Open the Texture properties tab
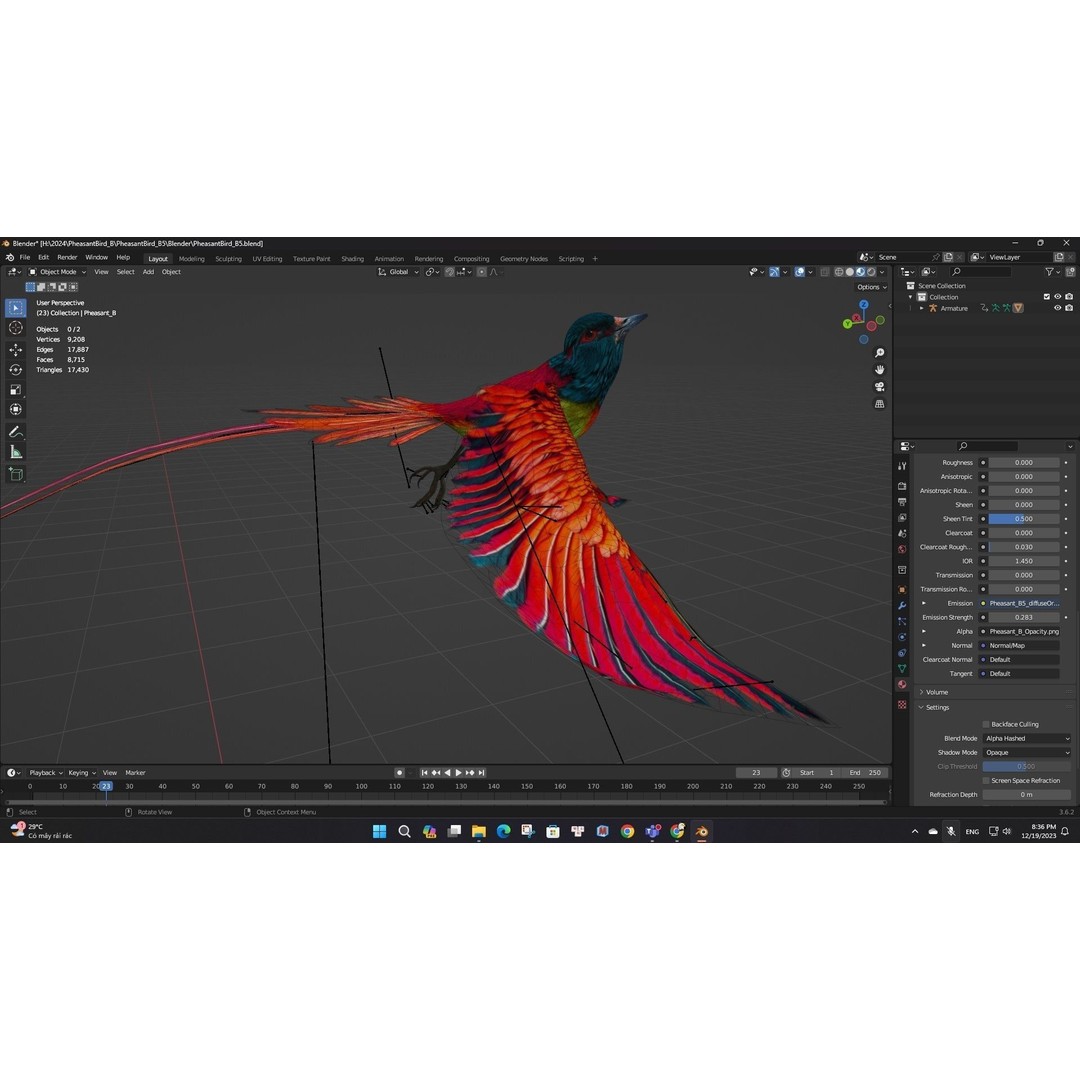Image resolution: width=1080 pixels, height=1080 pixels. [902, 705]
